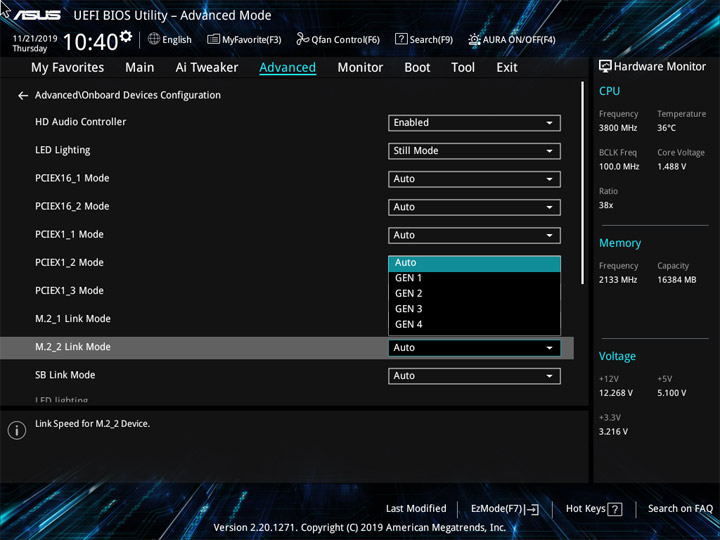Viewport: 720px width, 540px height.
Task: Expand PCIEX16_1 Mode dropdown
Action: (x=474, y=179)
